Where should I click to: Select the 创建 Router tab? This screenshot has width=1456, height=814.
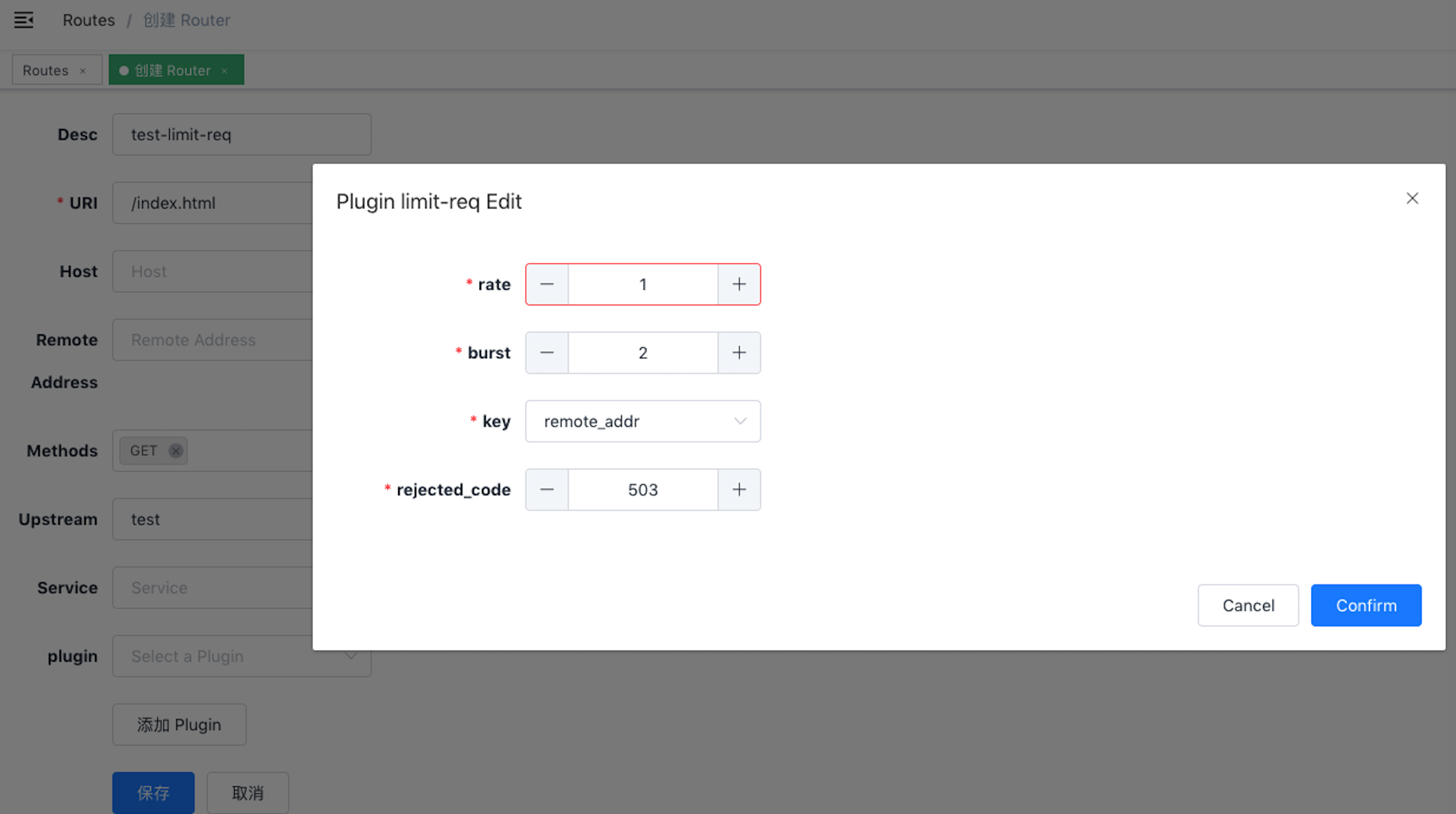click(x=172, y=70)
